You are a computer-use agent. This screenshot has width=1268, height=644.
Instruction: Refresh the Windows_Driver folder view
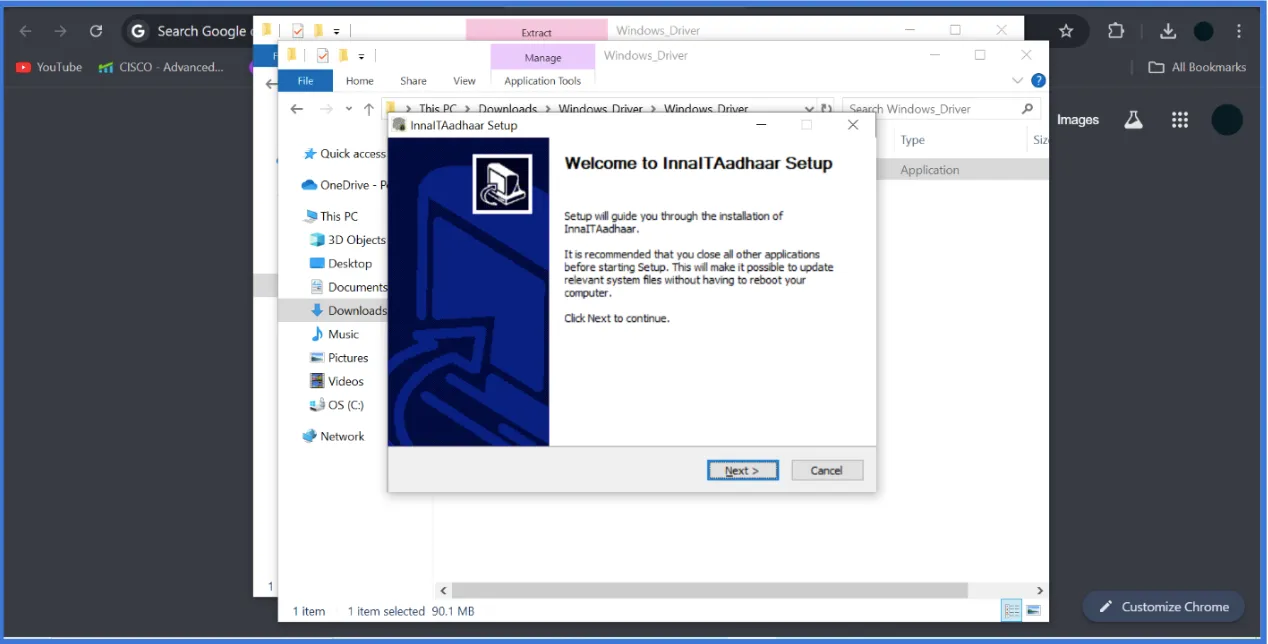click(x=826, y=109)
